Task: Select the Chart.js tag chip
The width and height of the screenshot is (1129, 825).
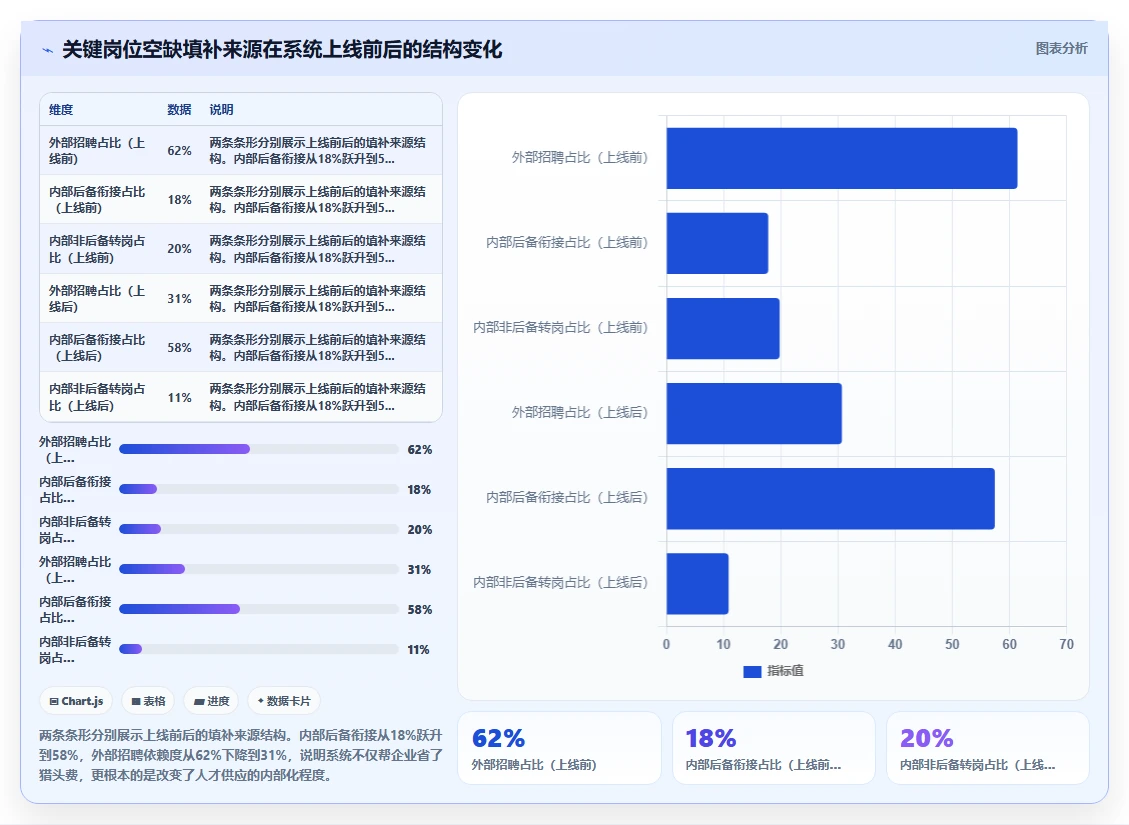Action: pos(76,700)
